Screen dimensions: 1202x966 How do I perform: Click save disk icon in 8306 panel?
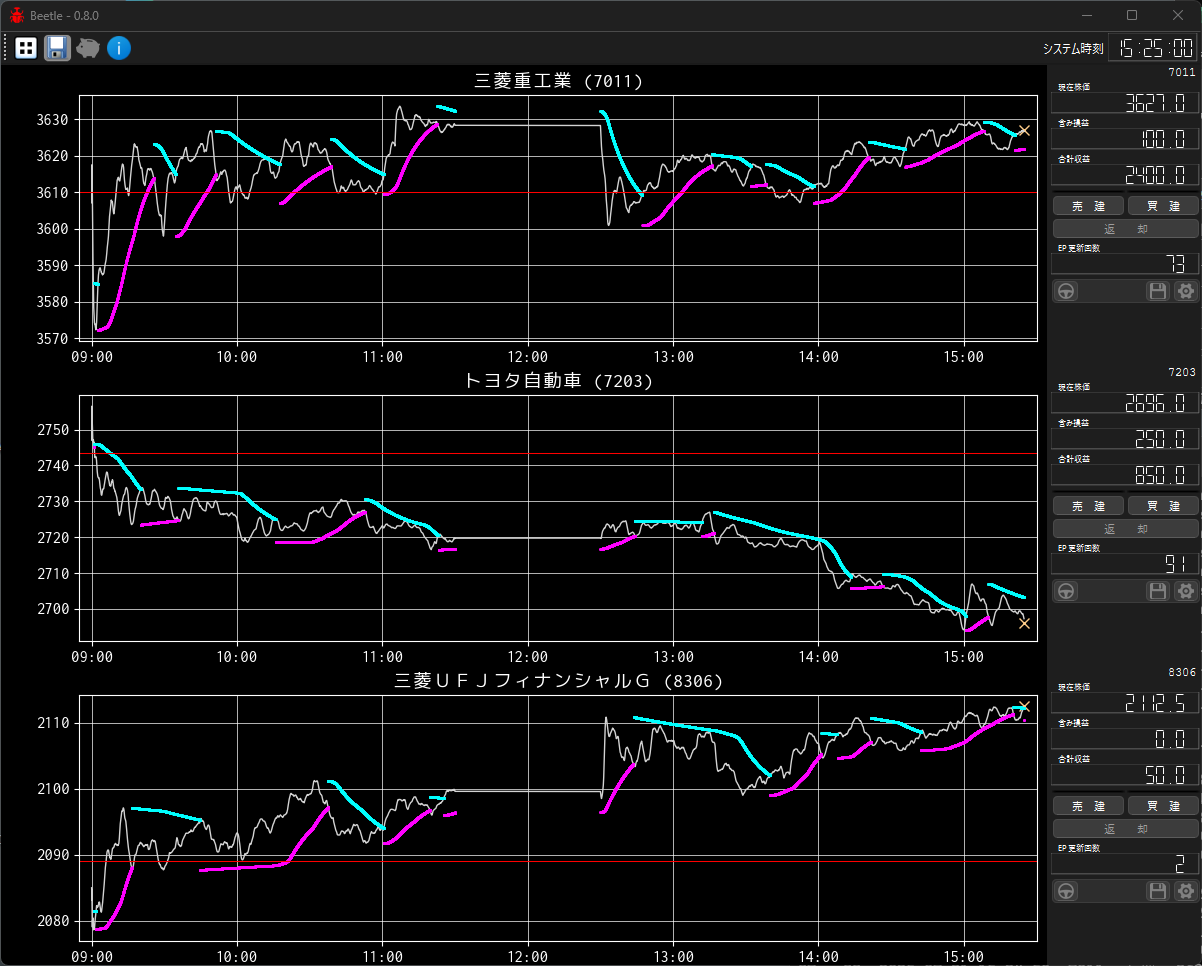click(x=1158, y=891)
